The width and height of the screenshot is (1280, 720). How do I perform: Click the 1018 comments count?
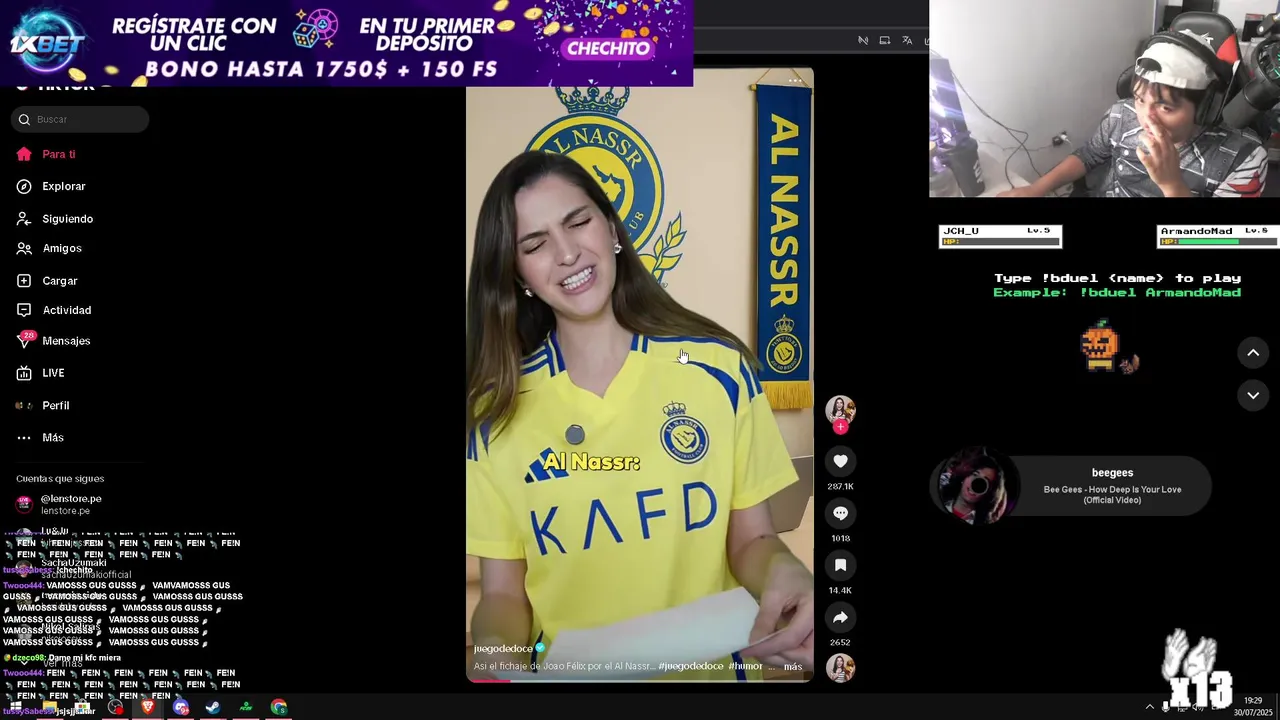840,539
